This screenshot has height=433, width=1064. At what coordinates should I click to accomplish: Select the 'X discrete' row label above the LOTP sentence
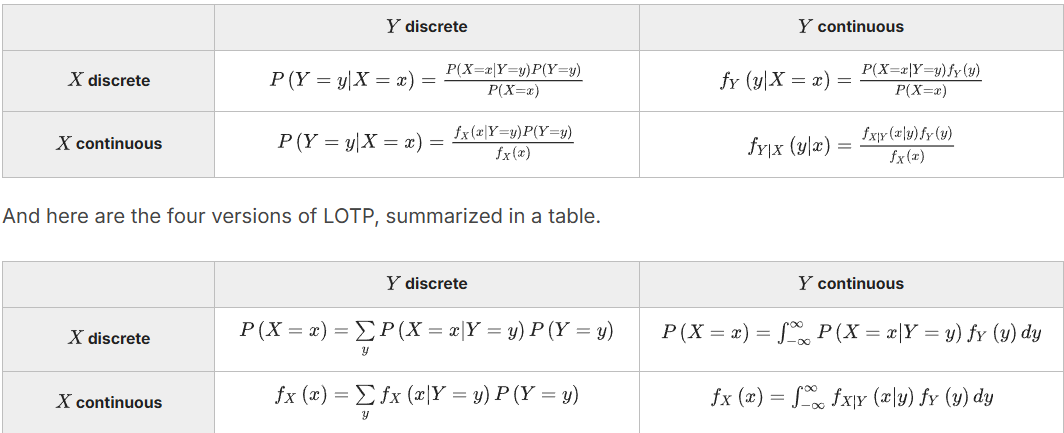pyautogui.click(x=108, y=80)
